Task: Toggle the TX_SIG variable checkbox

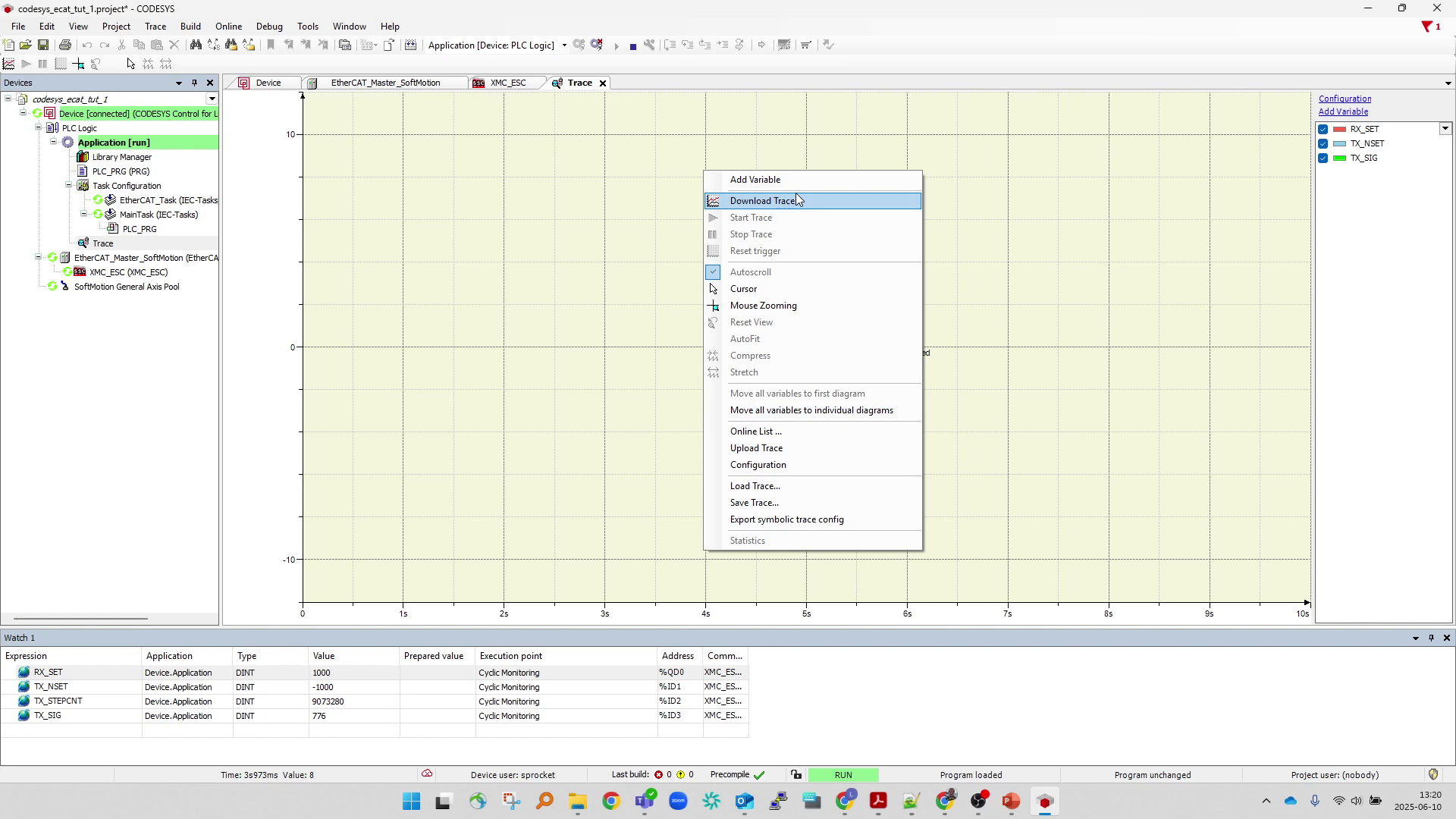Action: point(1323,158)
